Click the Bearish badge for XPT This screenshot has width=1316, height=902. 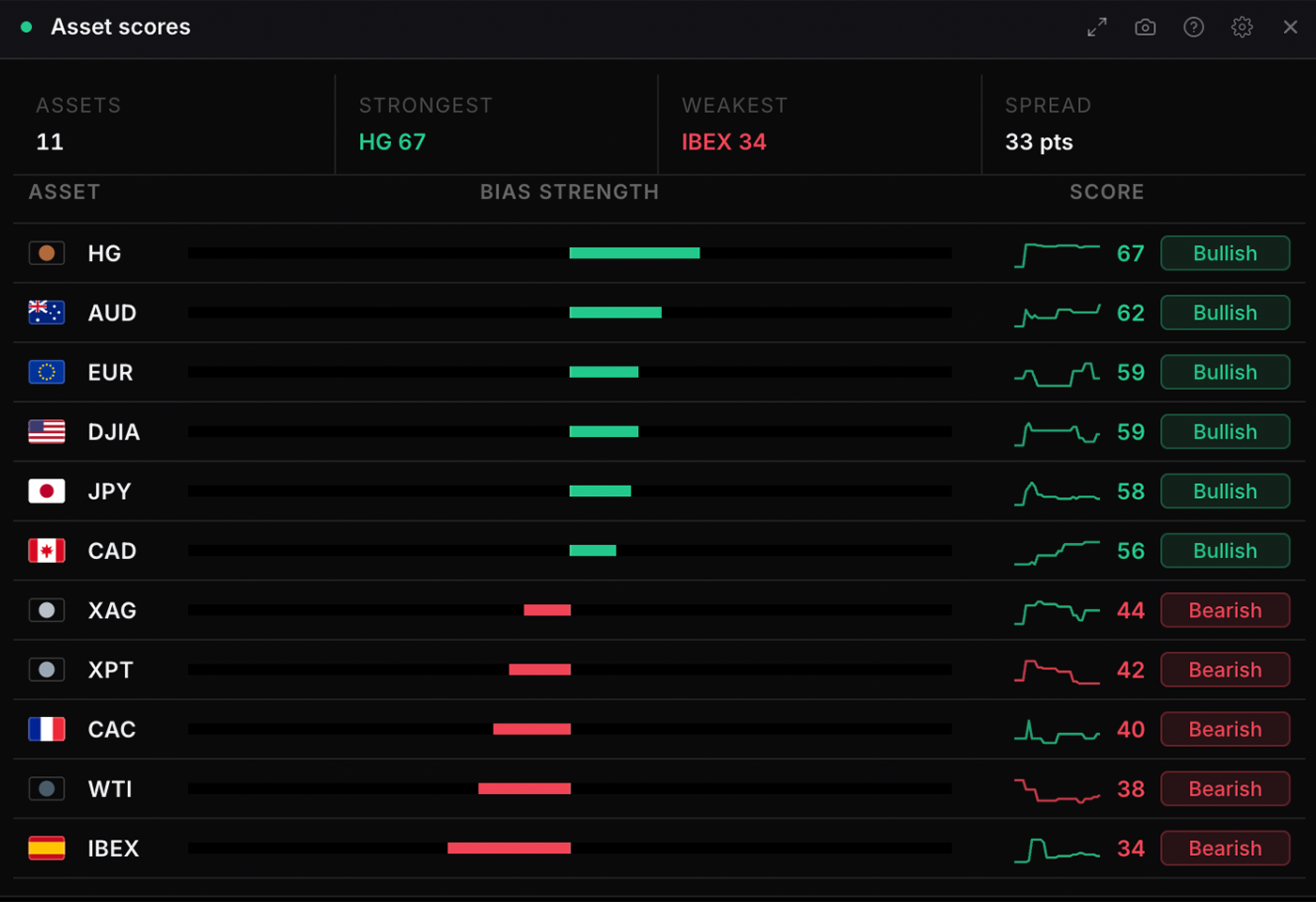pyautogui.click(x=1225, y=670)
